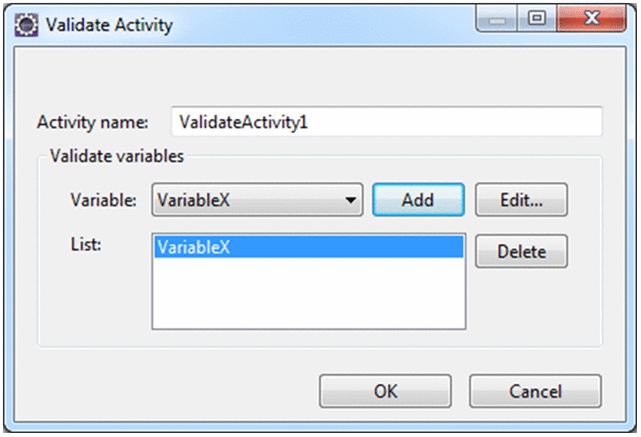Image resolution: width=641 pixels, height=437 pixels.
Task: Minimize the Validate Activity dialog
Action: 495,21
